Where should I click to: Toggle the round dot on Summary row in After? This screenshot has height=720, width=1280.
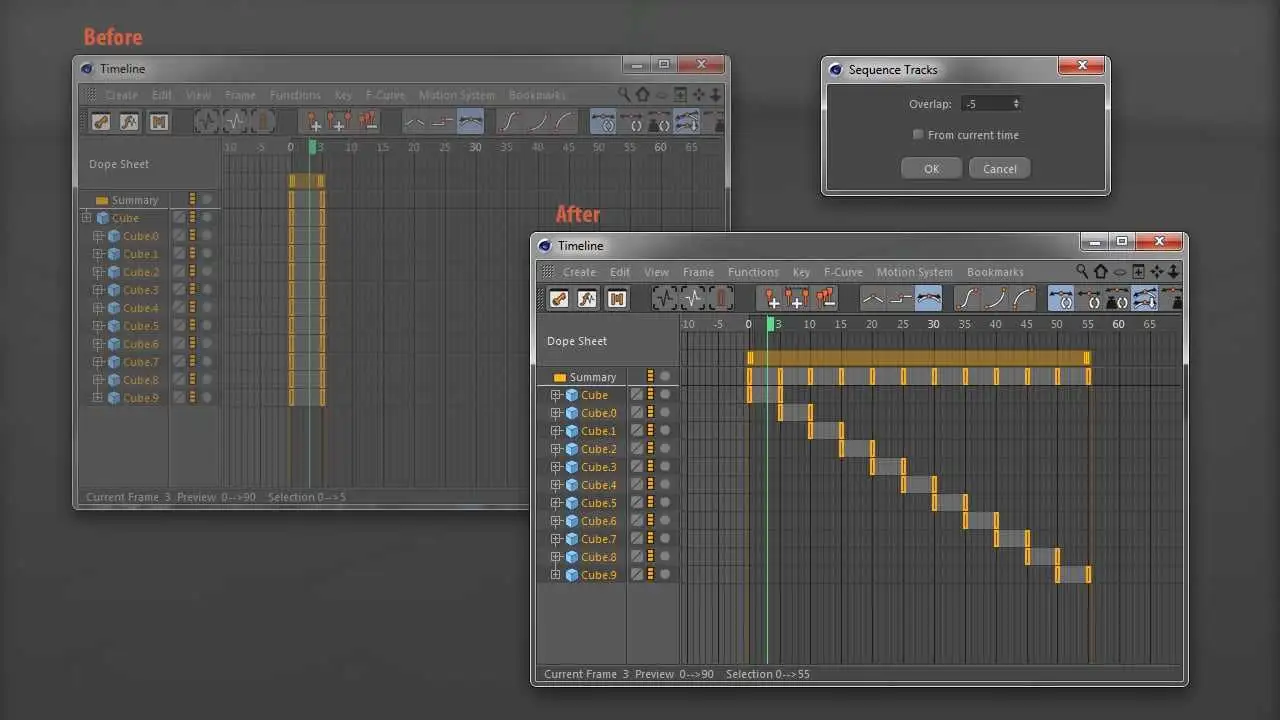[665, 377]
